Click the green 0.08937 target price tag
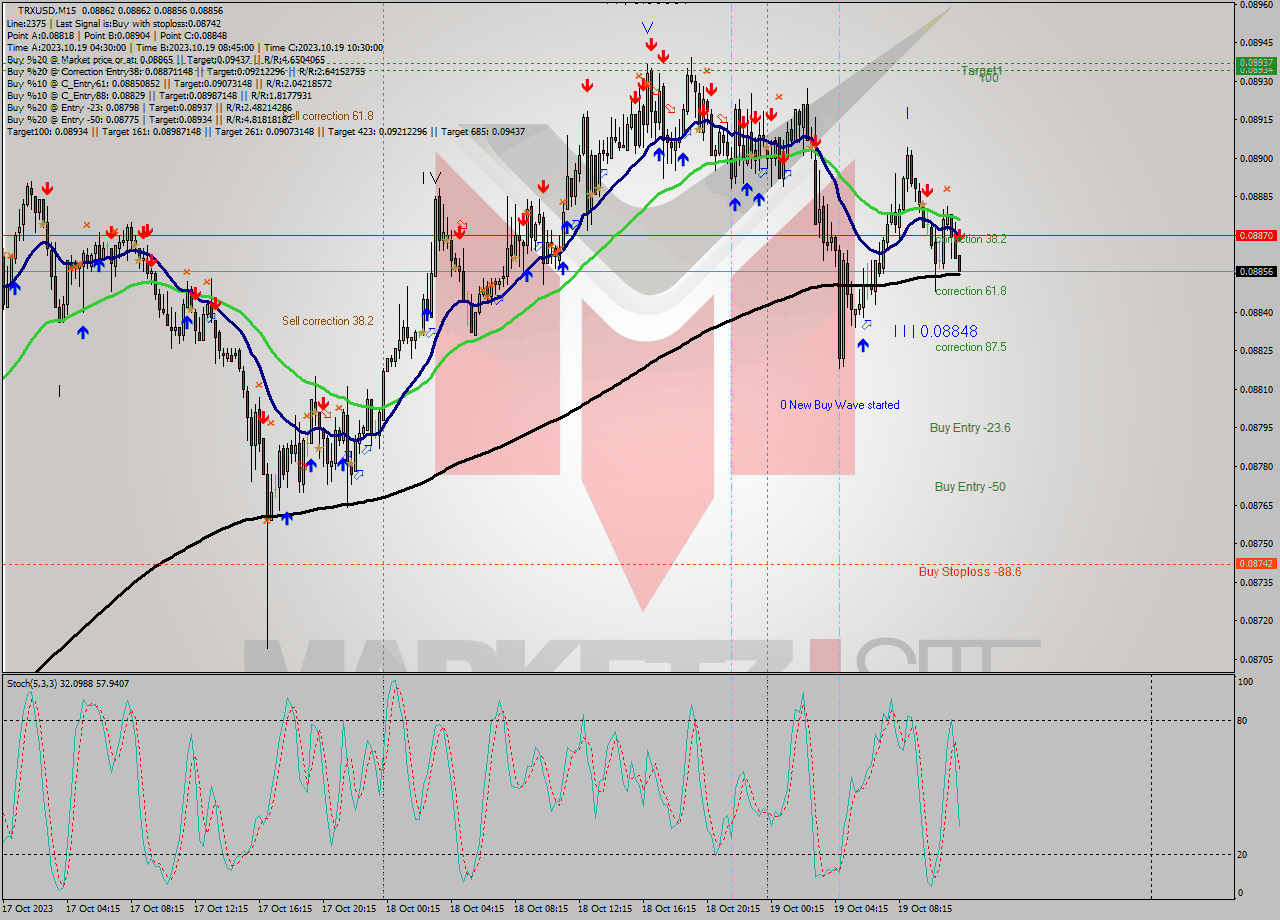The image size is (1280, 920). pyautogui.click(x=1256, y=63)
